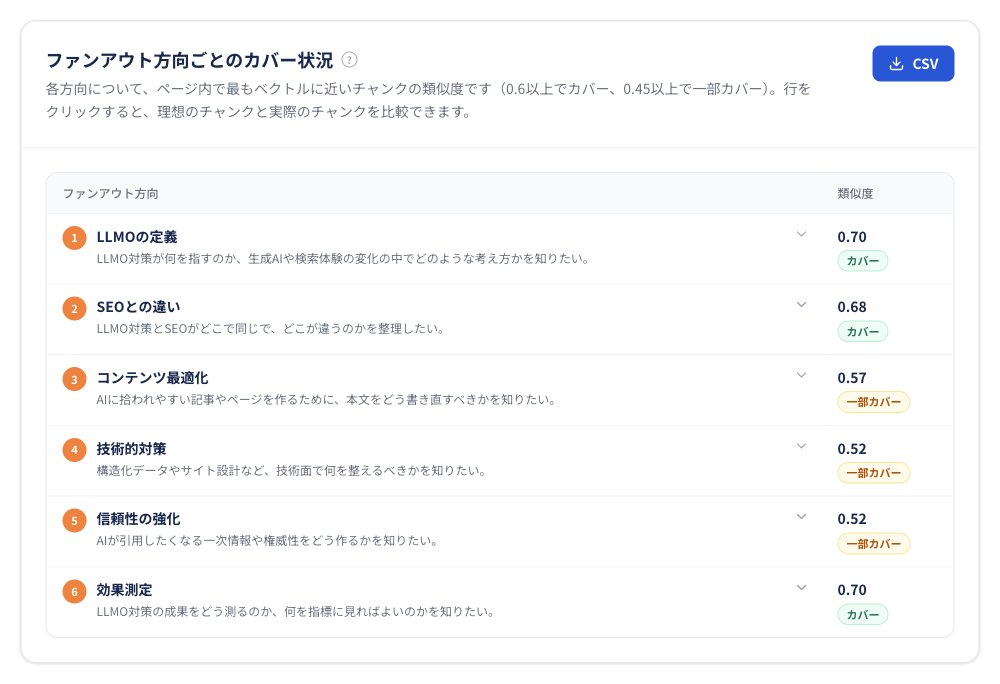Click the ファンアウト方向 column header
The image size is (1000, 684).
(110, 194)
